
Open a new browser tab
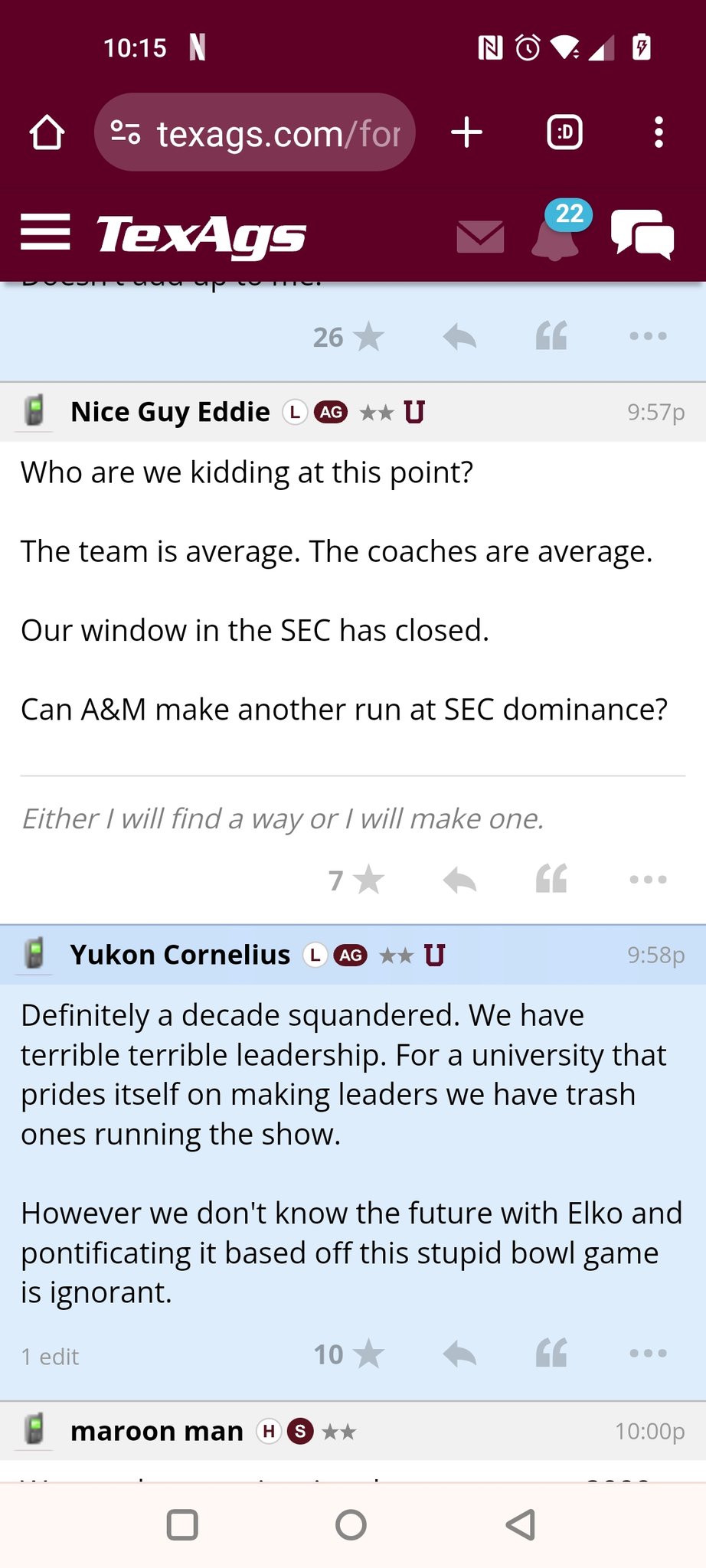(466, 132)
